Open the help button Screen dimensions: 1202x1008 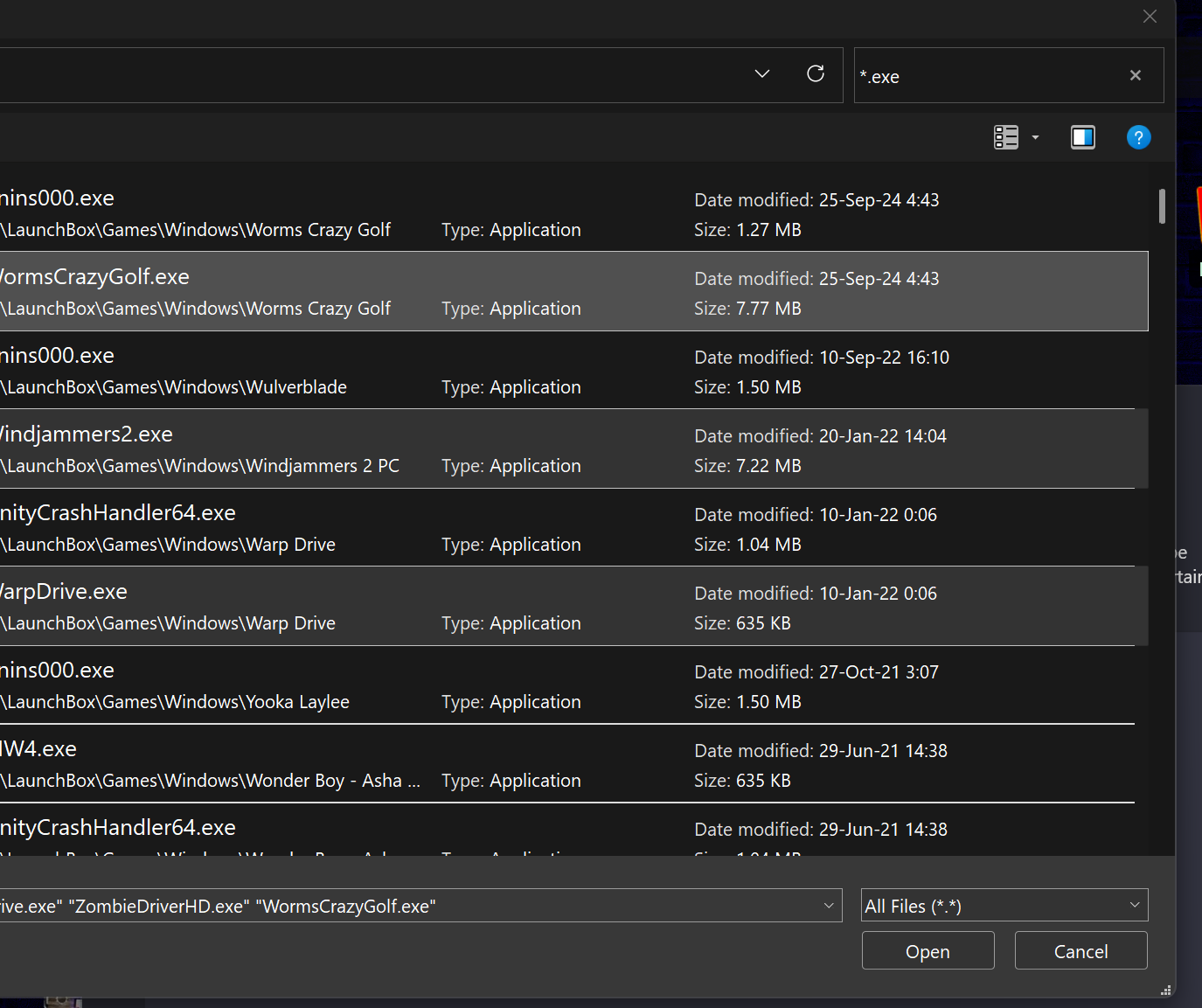(1138, 137)
